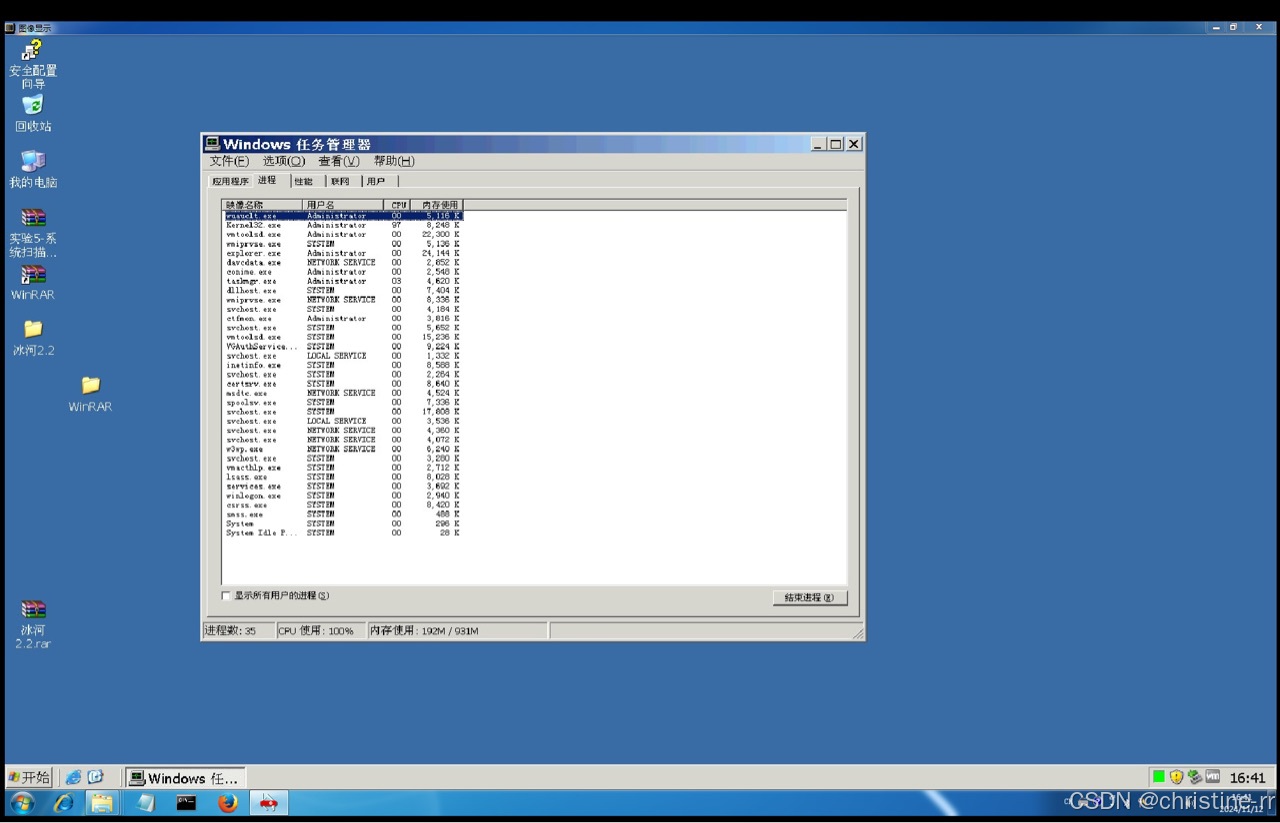The image size is (1280, 823).
Task: Select the 进程 tab
Action: click(x=268, y=180)
